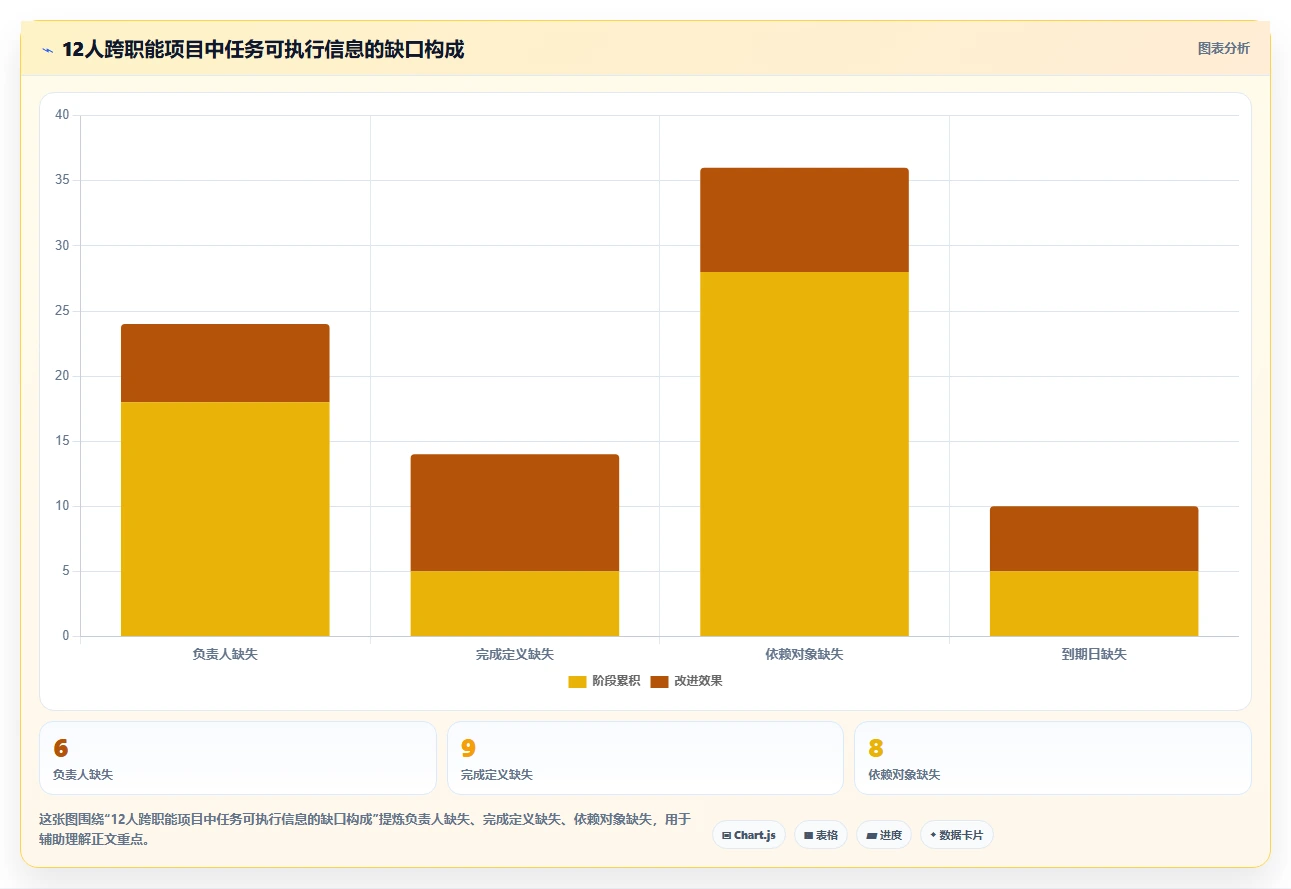Click the y-axis value 35
Viewport: 1291px width, 889px height.
click(62, 180)
